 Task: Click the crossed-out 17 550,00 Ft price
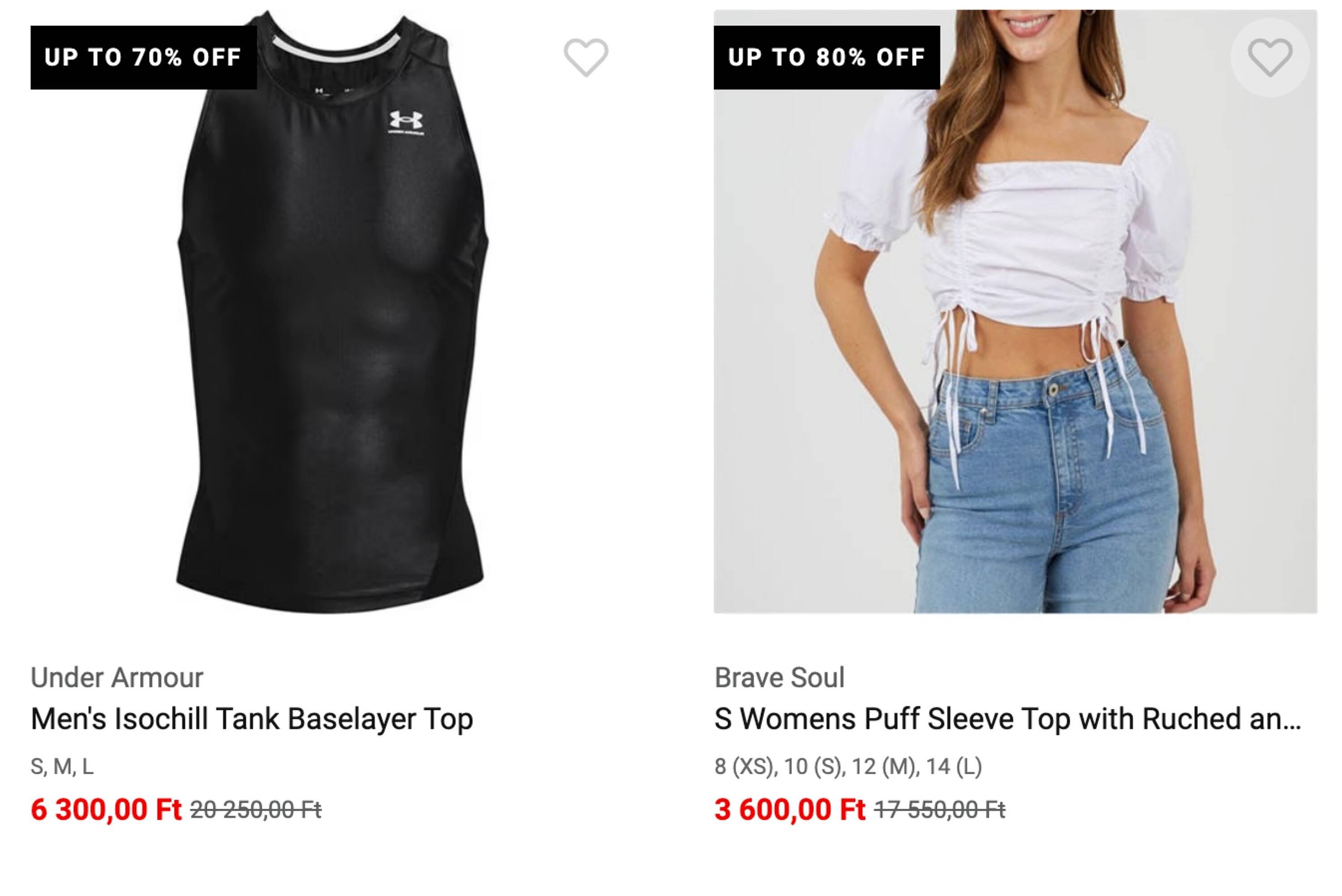pyautogui.click(x=939, y=810)
